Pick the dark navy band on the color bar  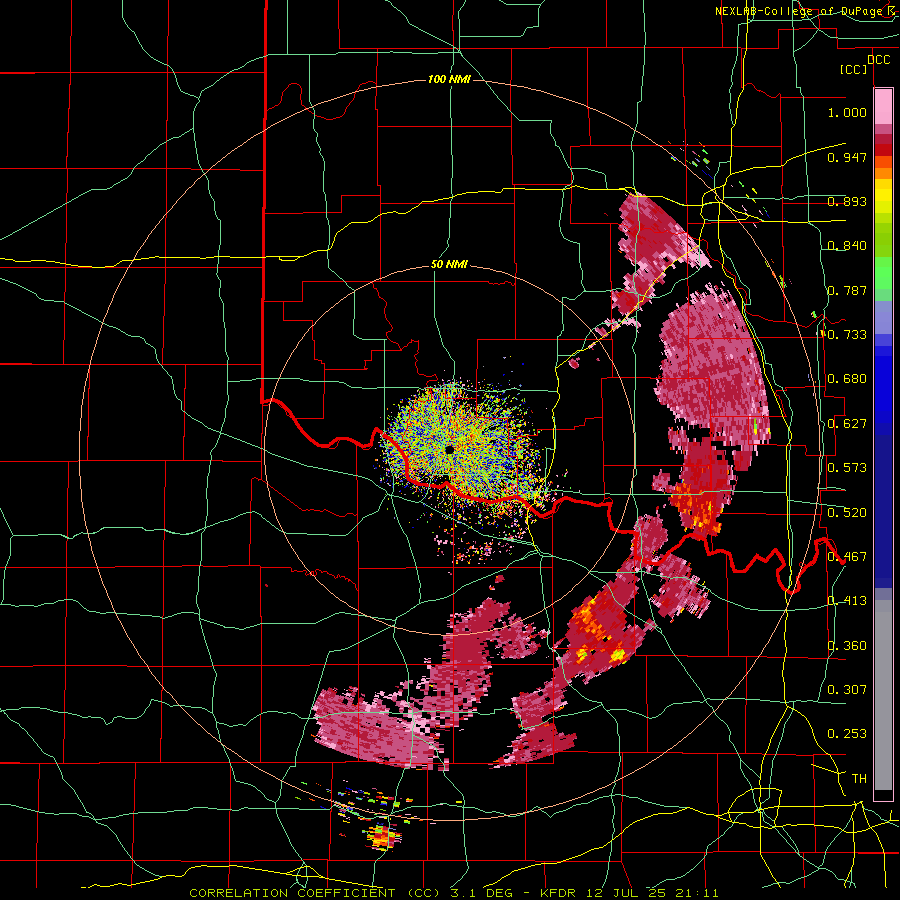tap(883, 511)
